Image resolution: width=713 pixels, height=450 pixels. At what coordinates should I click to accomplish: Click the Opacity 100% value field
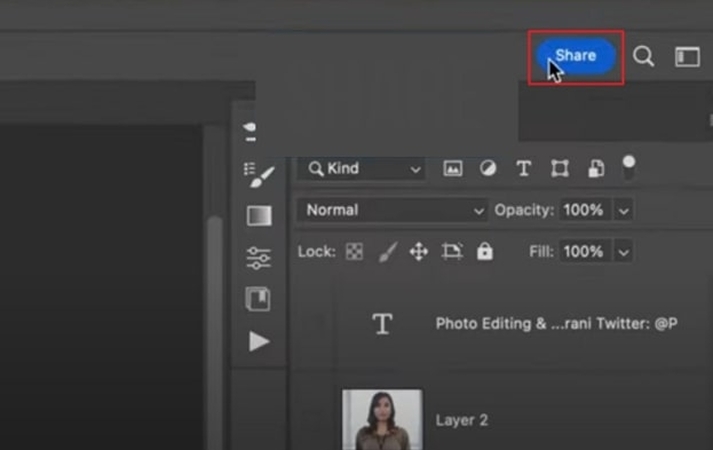pos(584,210)
